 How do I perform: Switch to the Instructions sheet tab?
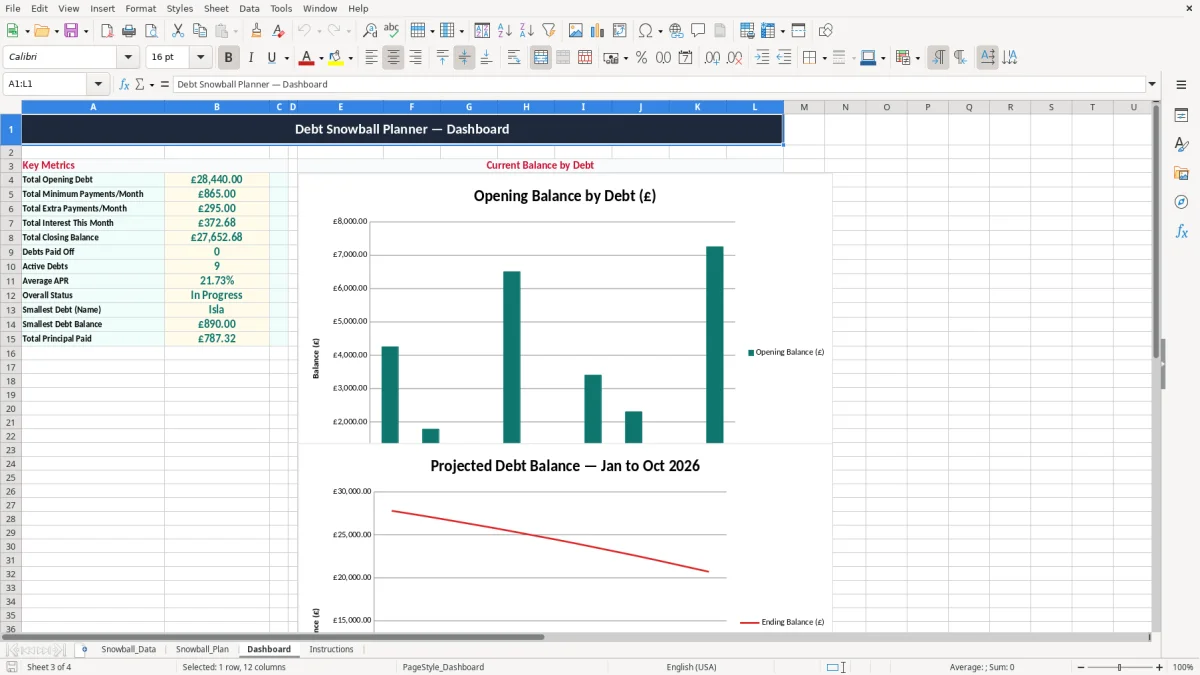click(x=331, y=649)
